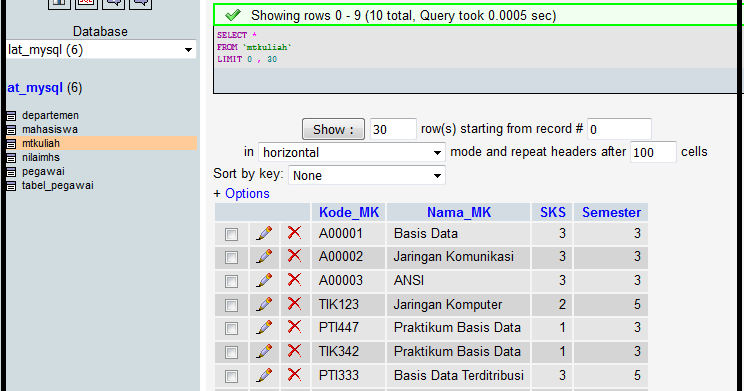Click the departemen table browse icon
The image size is (744, 391).
[11, 116]
